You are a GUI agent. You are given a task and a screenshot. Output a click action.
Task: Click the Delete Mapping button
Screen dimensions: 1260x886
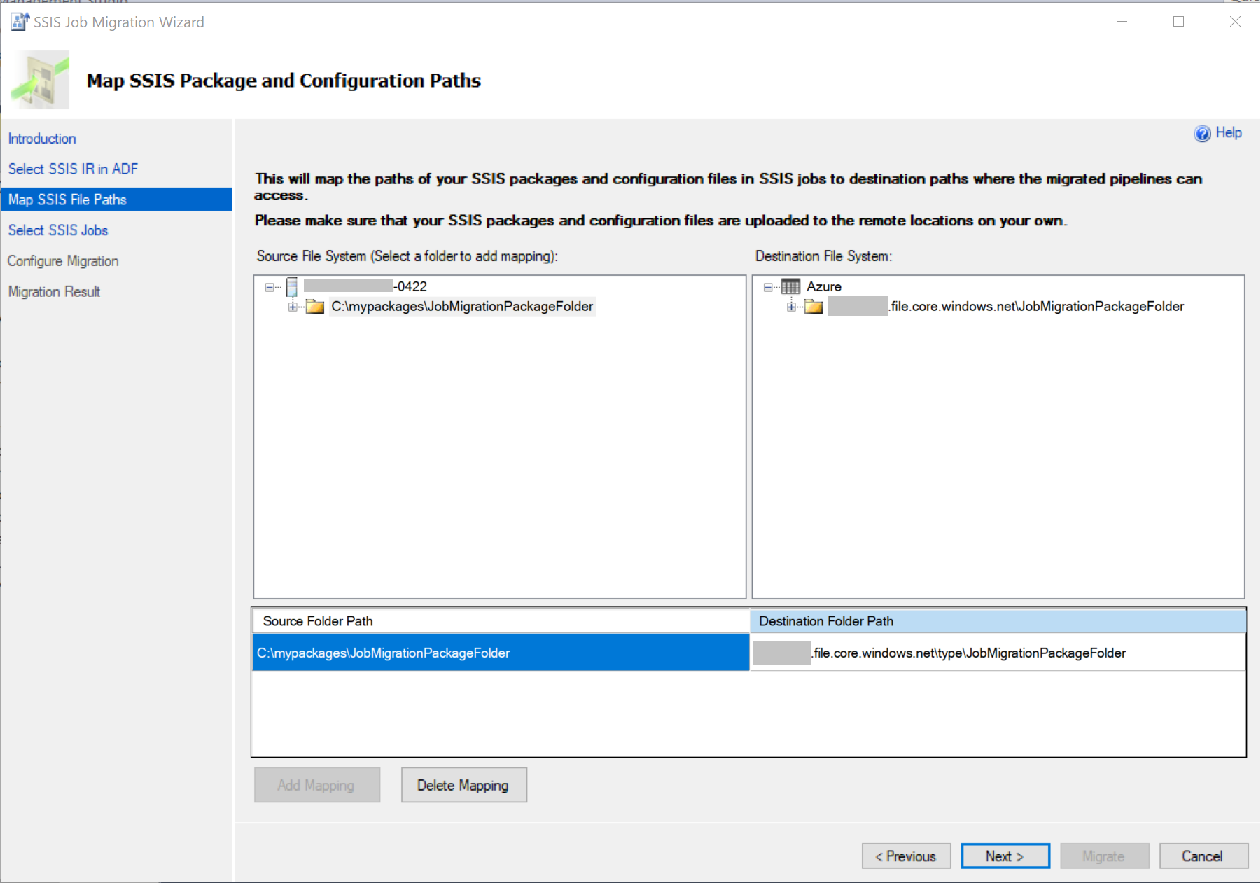(x=463, y=785)
